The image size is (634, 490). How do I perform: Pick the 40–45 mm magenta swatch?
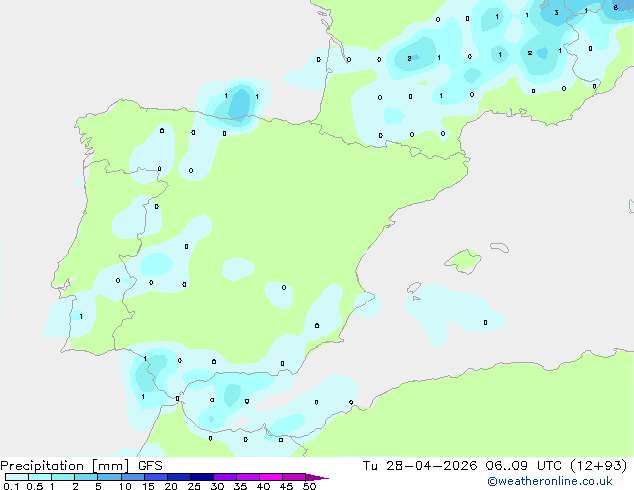pos(271,477)
